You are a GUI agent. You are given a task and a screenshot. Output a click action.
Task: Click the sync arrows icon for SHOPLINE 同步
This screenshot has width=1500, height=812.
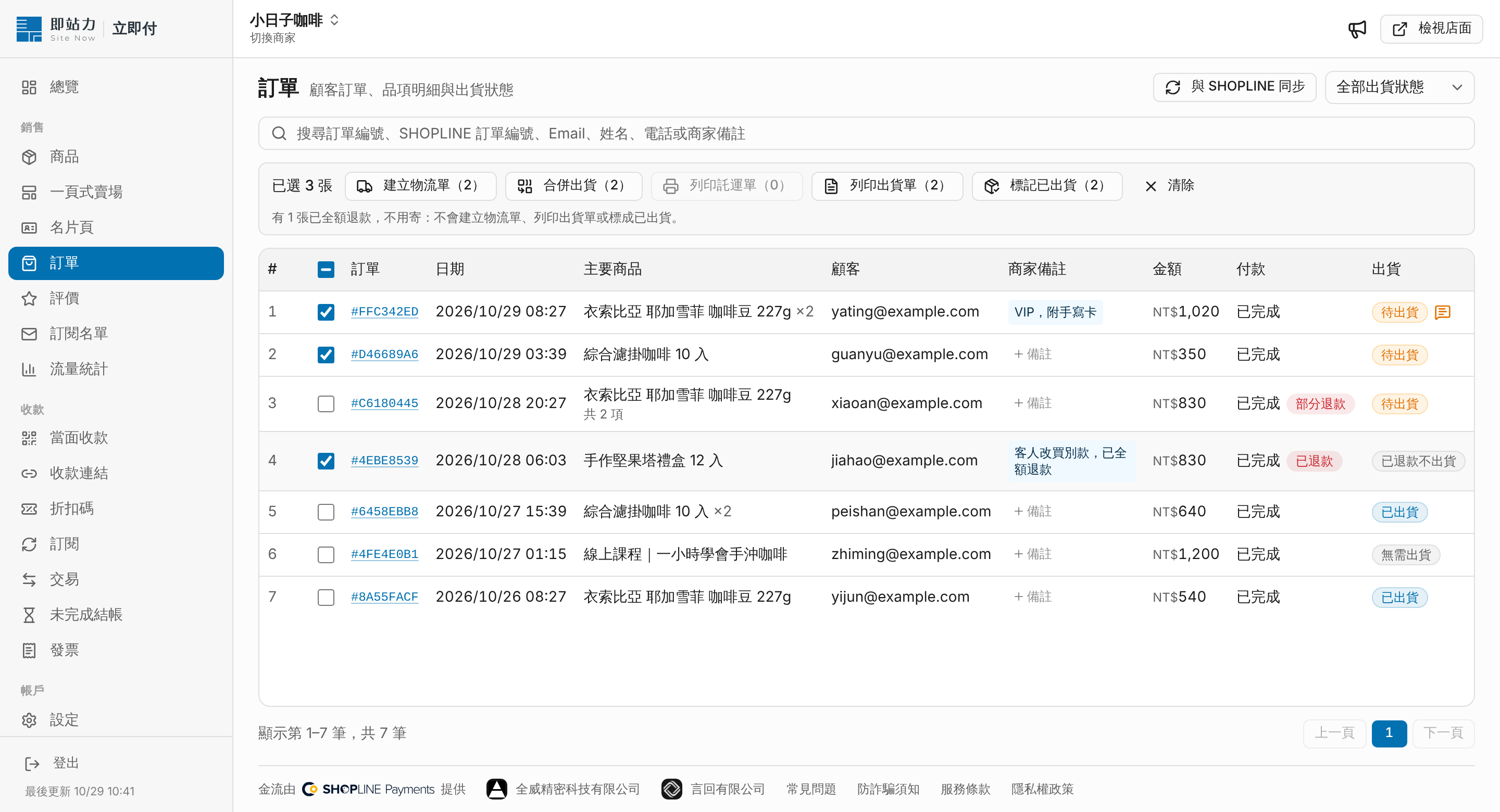point(1173,87)
